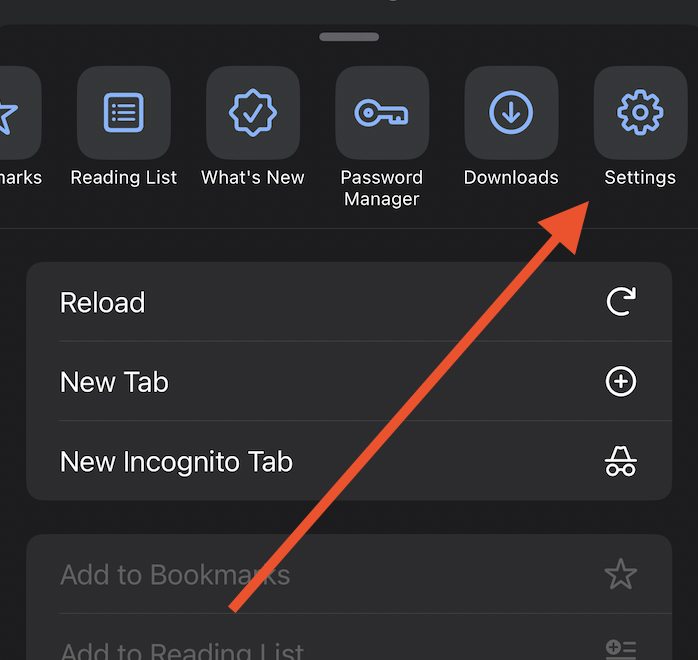The image size is (698, 660).
Task: Tap the Reload circular arrow icon
Action: (621, 302)
